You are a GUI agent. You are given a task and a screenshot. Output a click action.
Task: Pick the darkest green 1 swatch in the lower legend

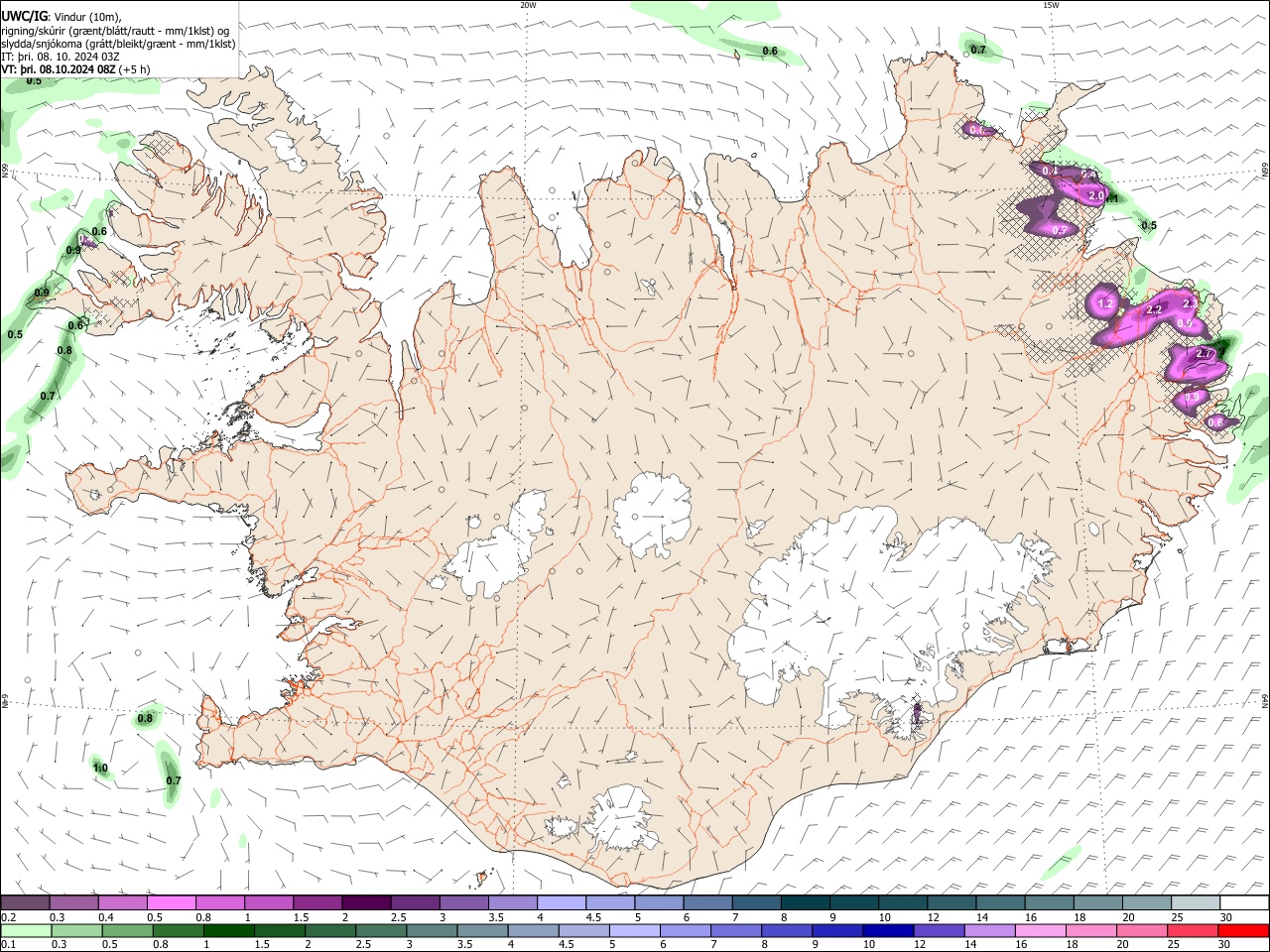tap(229, 931)
